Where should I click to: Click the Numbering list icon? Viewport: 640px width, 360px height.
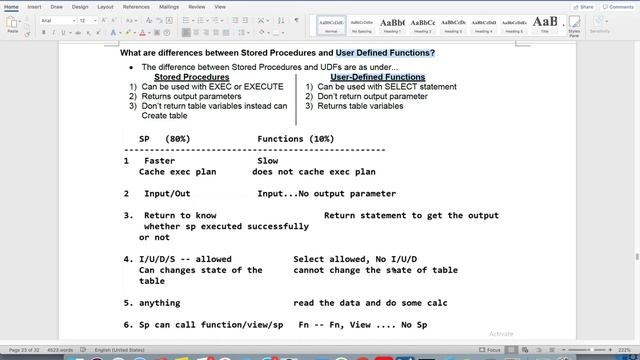pos(200,20)
